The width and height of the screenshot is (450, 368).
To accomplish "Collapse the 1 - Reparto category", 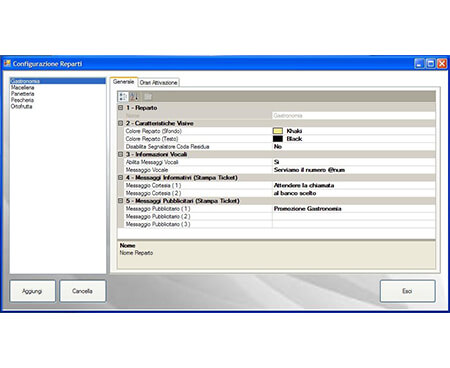I will 120,108.
